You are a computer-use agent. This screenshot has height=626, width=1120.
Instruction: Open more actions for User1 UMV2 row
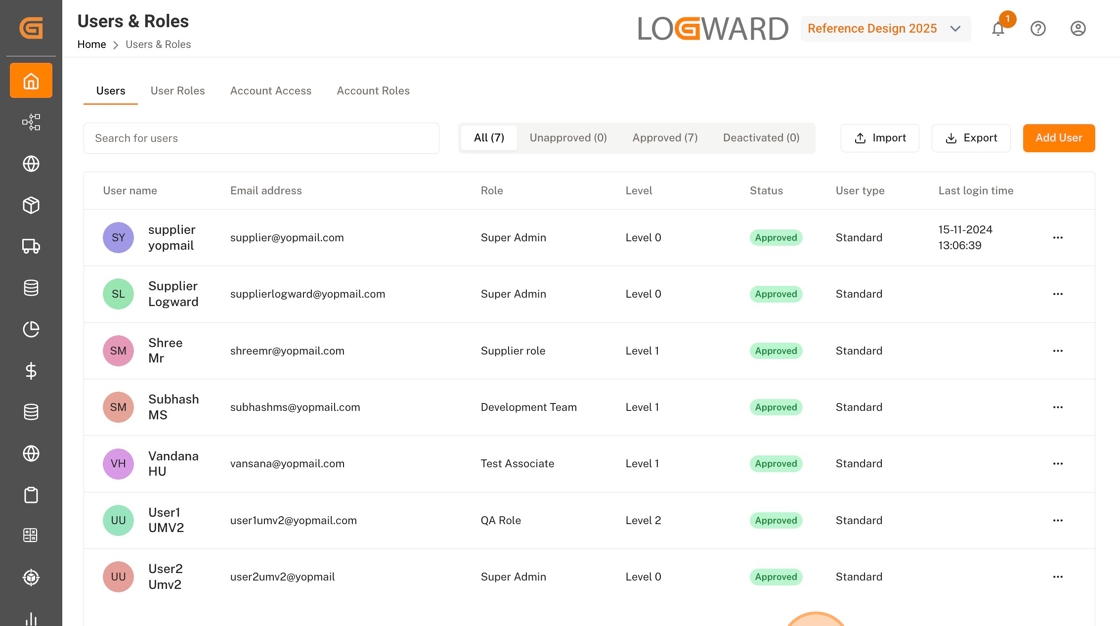click(x=1058, y=520)
